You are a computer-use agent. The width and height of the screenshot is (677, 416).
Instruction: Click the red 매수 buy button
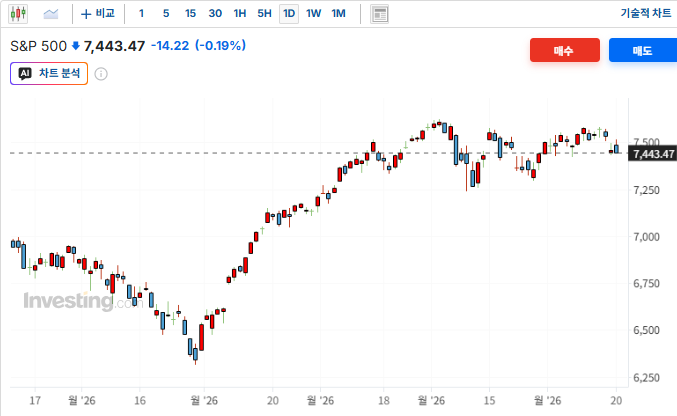565,50
